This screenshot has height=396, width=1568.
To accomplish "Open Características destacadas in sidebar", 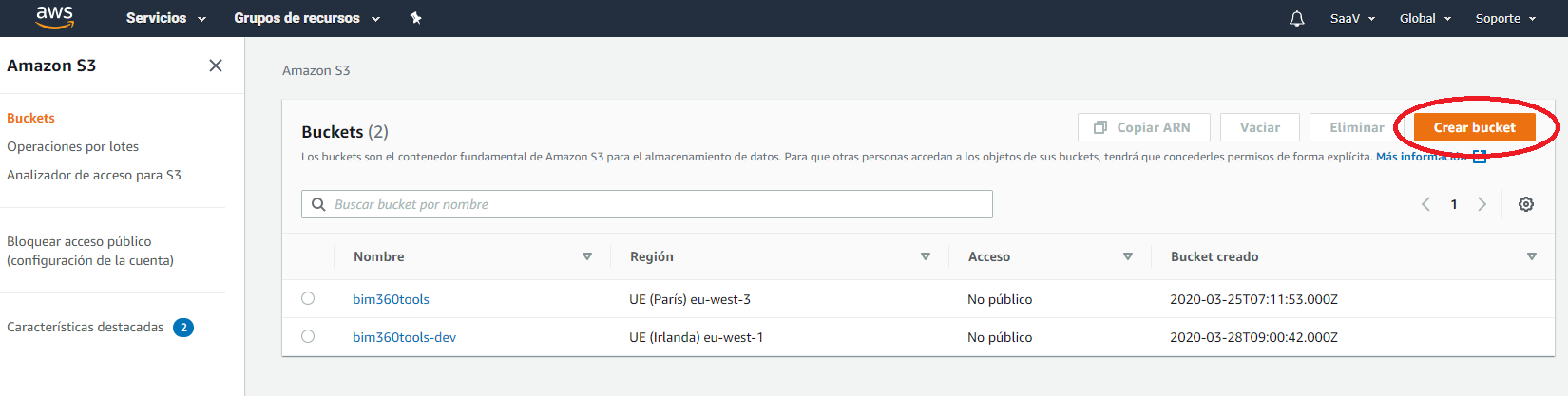I will pos(85,327).
